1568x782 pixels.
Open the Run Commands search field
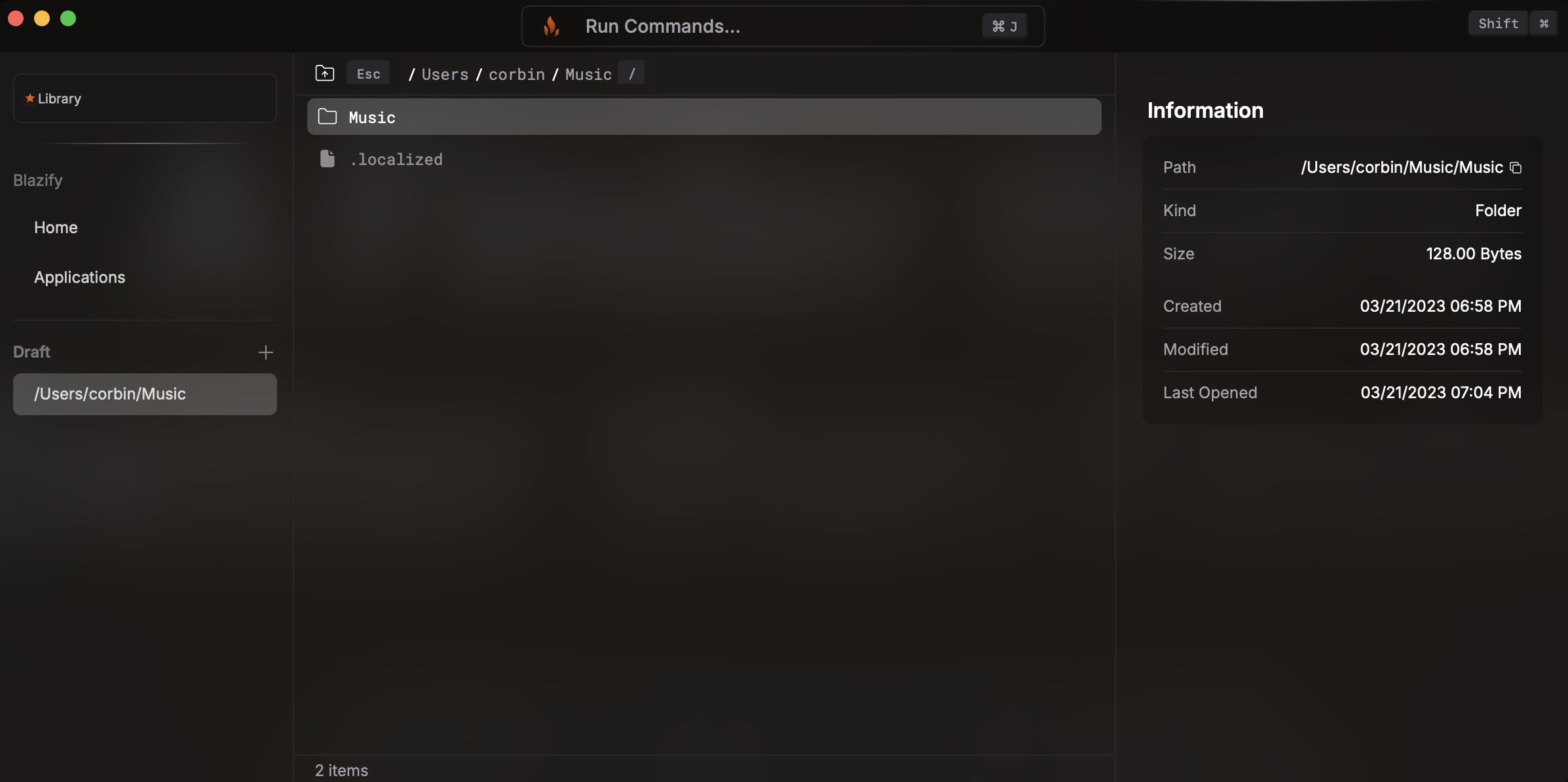pyautogui.click(x=783, y=26)
